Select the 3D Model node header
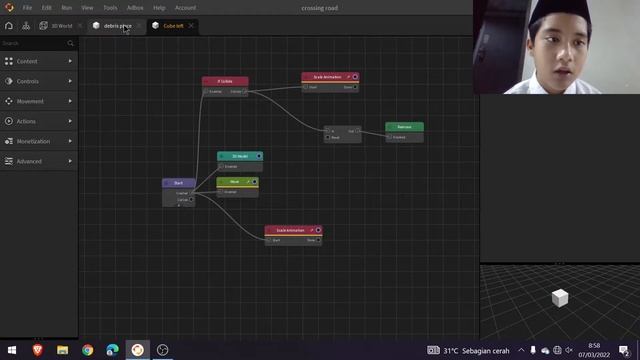Viewport: 640px width, 360px height. [x=240, y=156]
